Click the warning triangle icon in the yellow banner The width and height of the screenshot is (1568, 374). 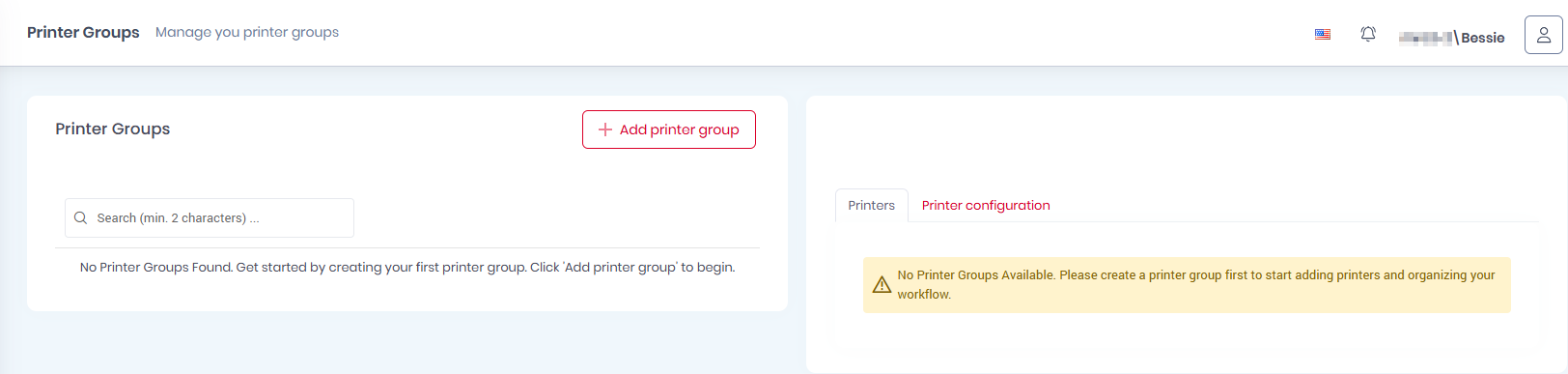tap(882, 284)
